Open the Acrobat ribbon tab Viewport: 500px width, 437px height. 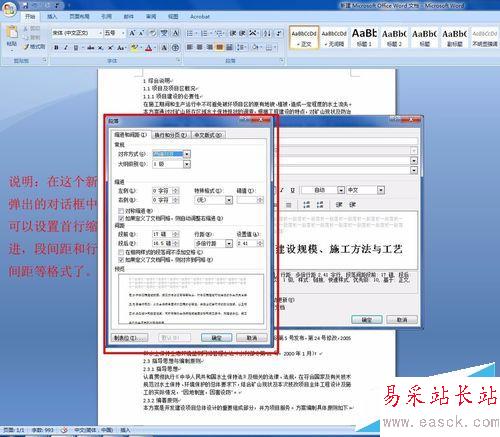[x=200, y=16]
